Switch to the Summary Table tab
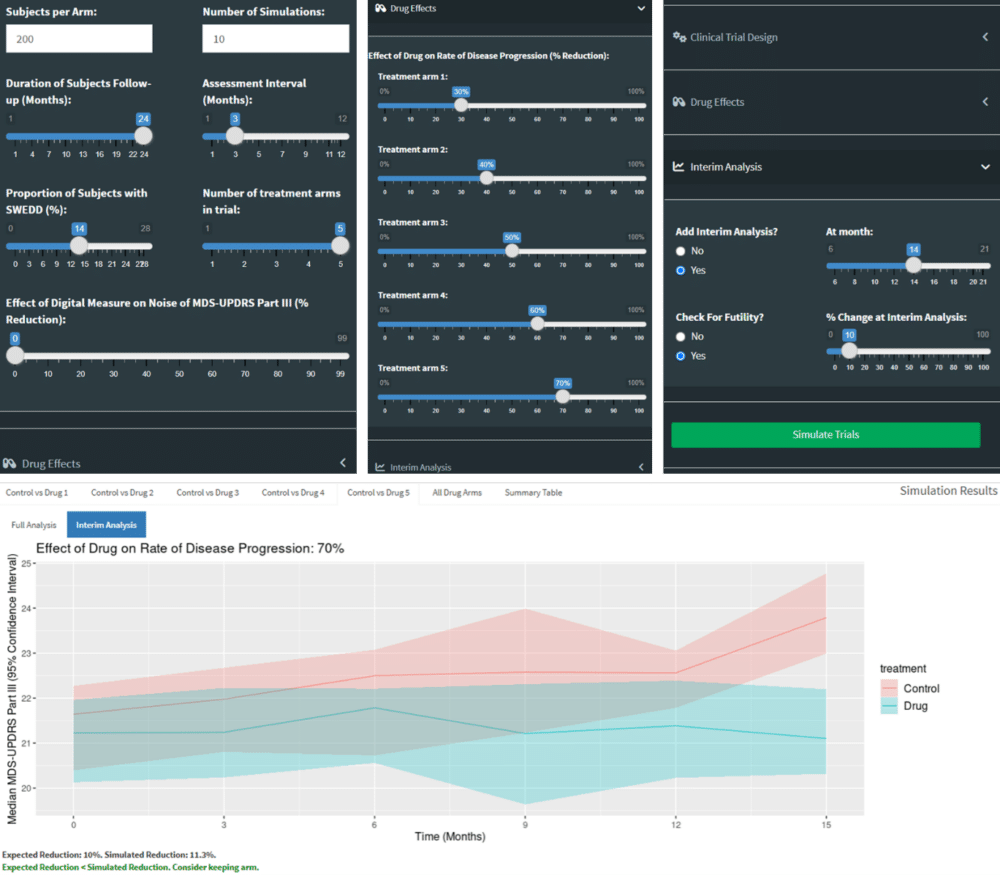 click(x=533, y=493)
